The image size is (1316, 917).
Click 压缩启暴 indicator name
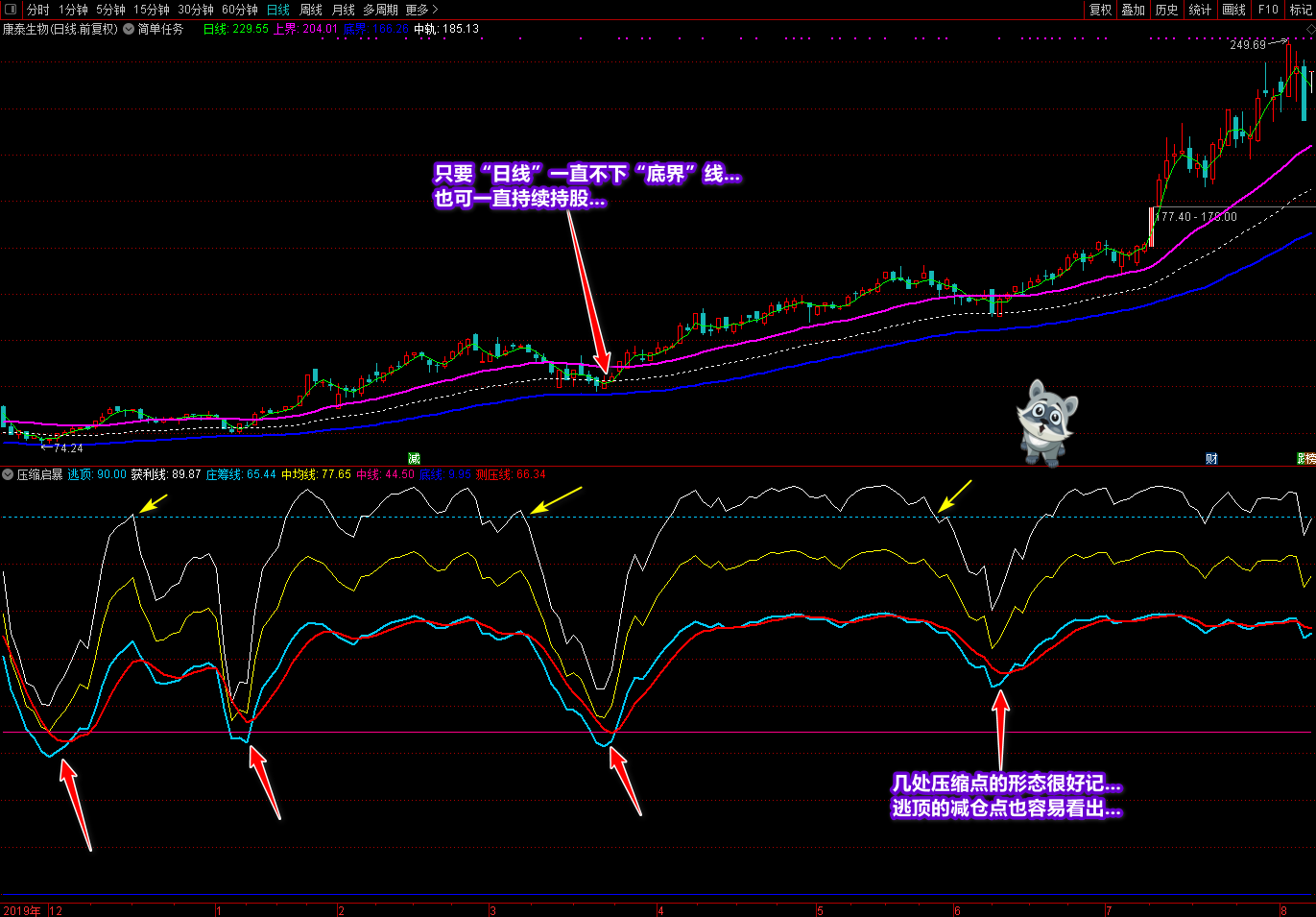(x=39, y=474)
